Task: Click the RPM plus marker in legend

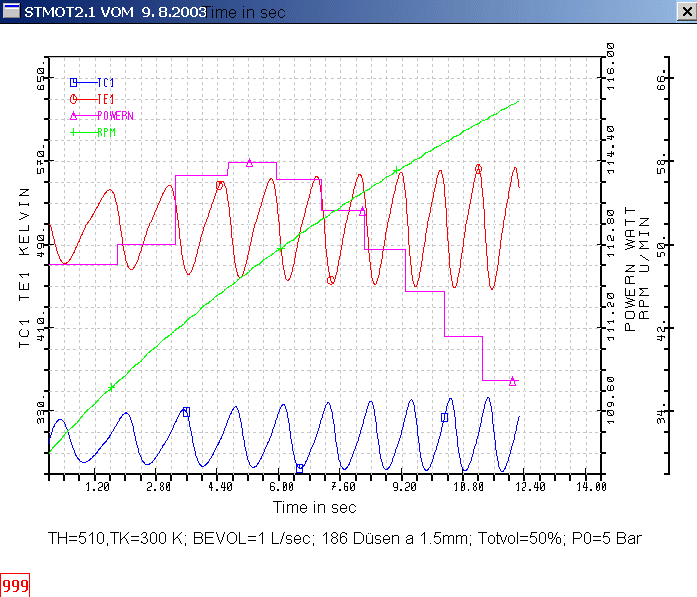Action: point(74,131)
